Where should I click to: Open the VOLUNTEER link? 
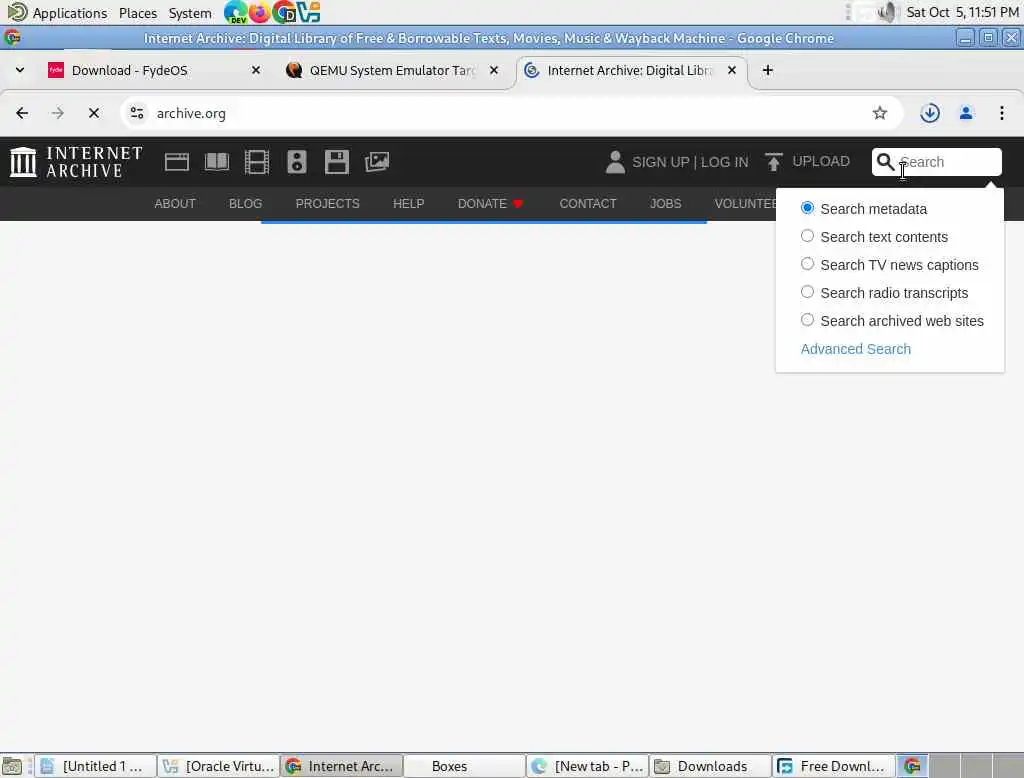[x=745, y=204]
